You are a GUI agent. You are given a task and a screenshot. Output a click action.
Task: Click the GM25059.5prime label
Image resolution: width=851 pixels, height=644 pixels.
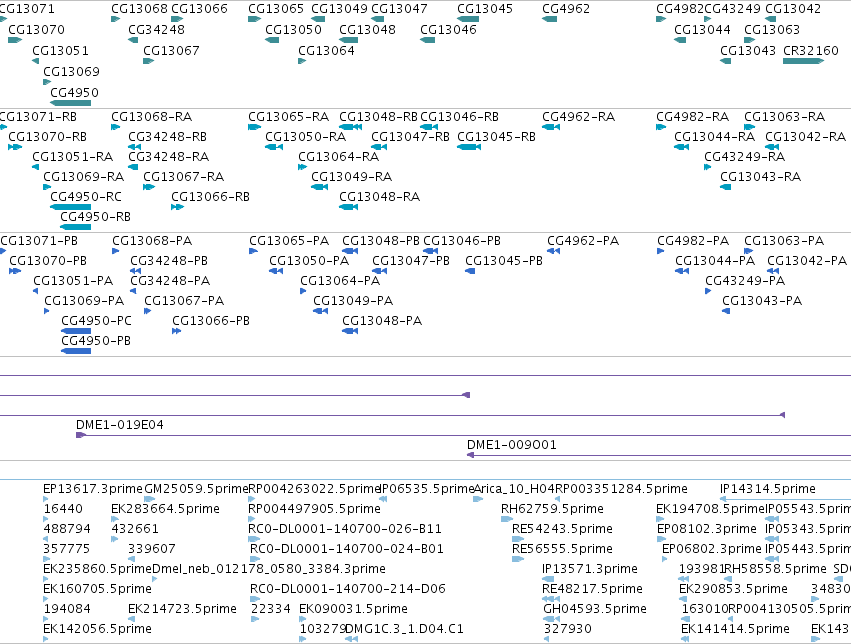[196, 489]
